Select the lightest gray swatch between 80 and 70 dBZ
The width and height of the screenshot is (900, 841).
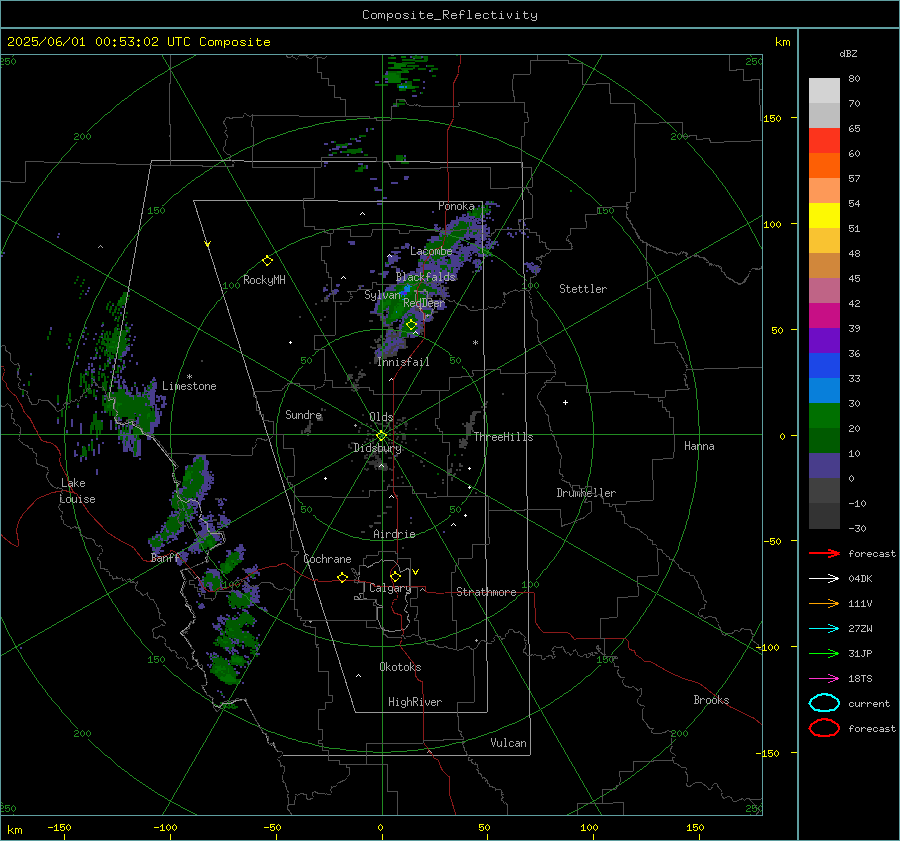tap(824, 91)
